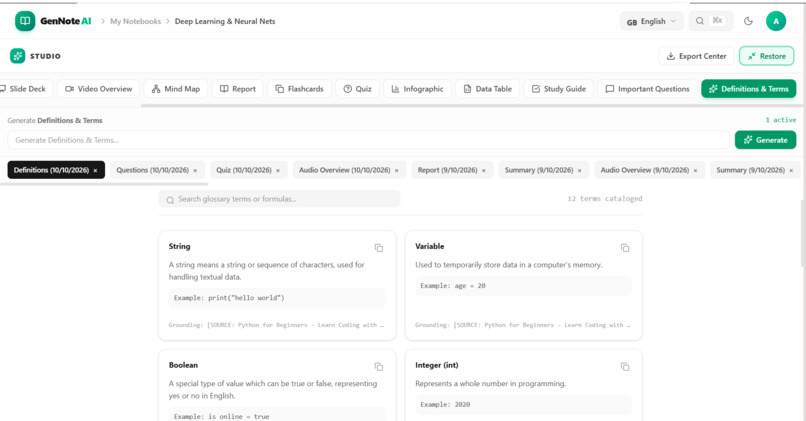Close the Questions (10/10/2026) chip
This screenshot has width=806, height=421.
point(195,171)
